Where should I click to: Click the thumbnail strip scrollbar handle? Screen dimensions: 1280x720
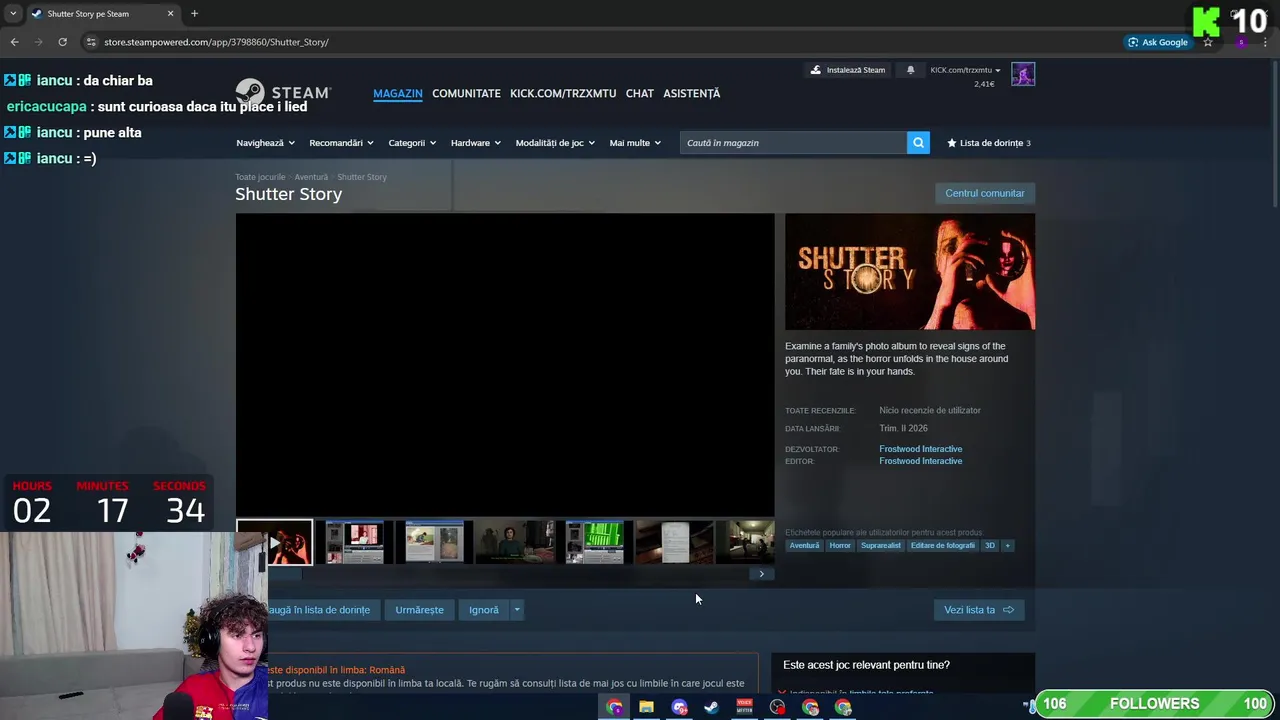tap(282, 574)
